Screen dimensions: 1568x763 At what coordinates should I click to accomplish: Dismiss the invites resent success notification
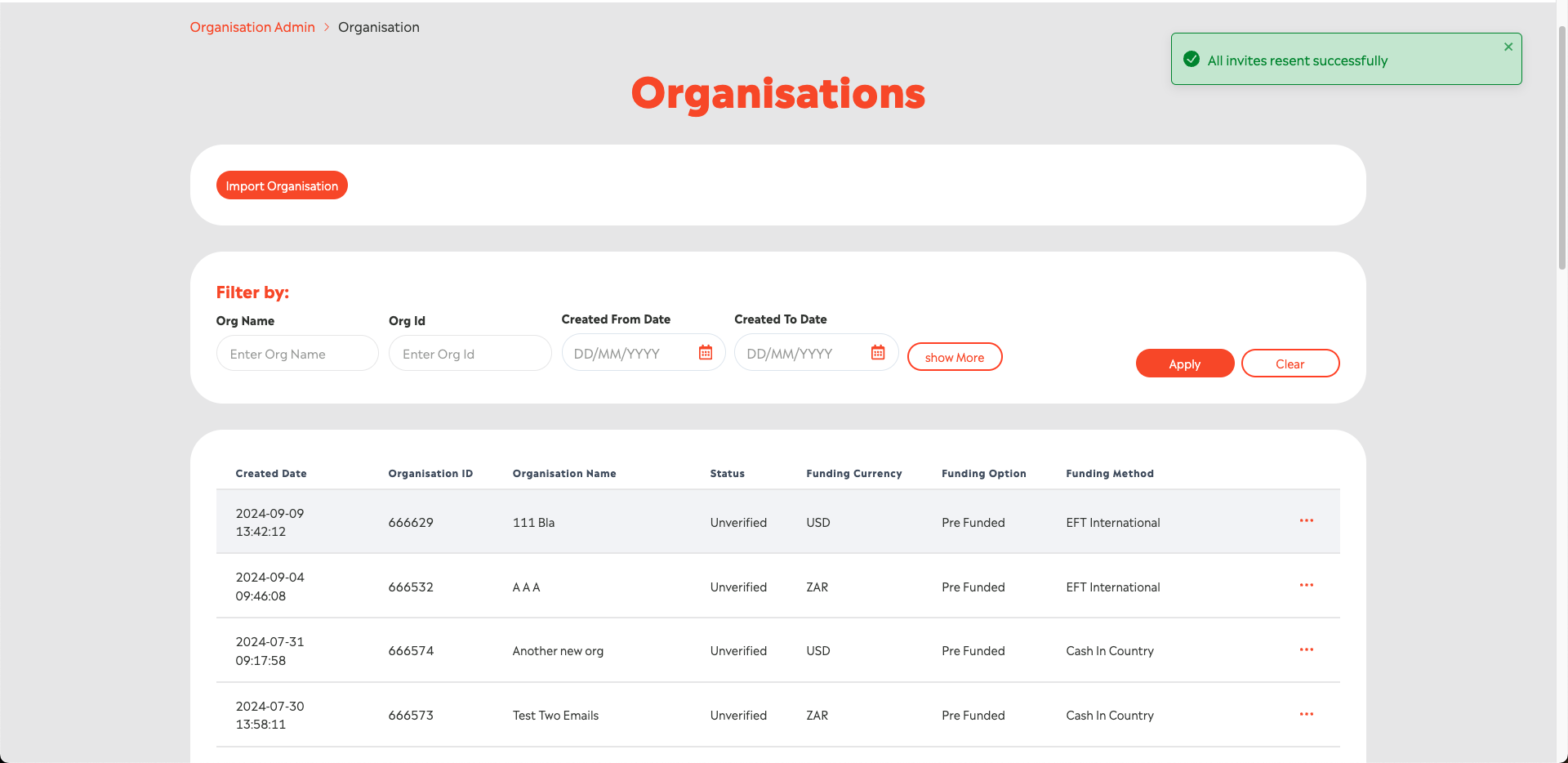[x=1508, y=47]
